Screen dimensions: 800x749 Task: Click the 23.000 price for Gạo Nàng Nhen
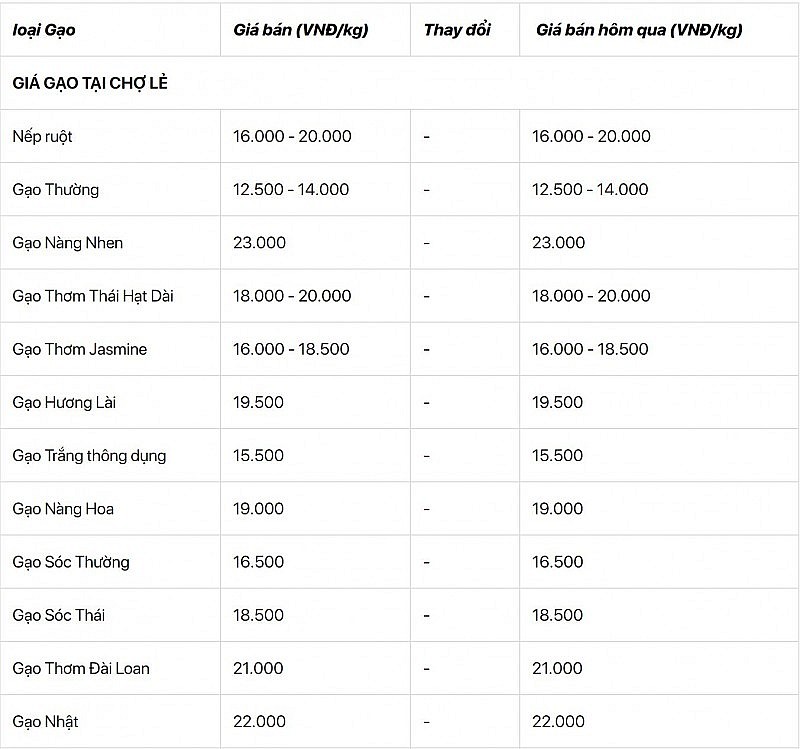coord(259,242)
